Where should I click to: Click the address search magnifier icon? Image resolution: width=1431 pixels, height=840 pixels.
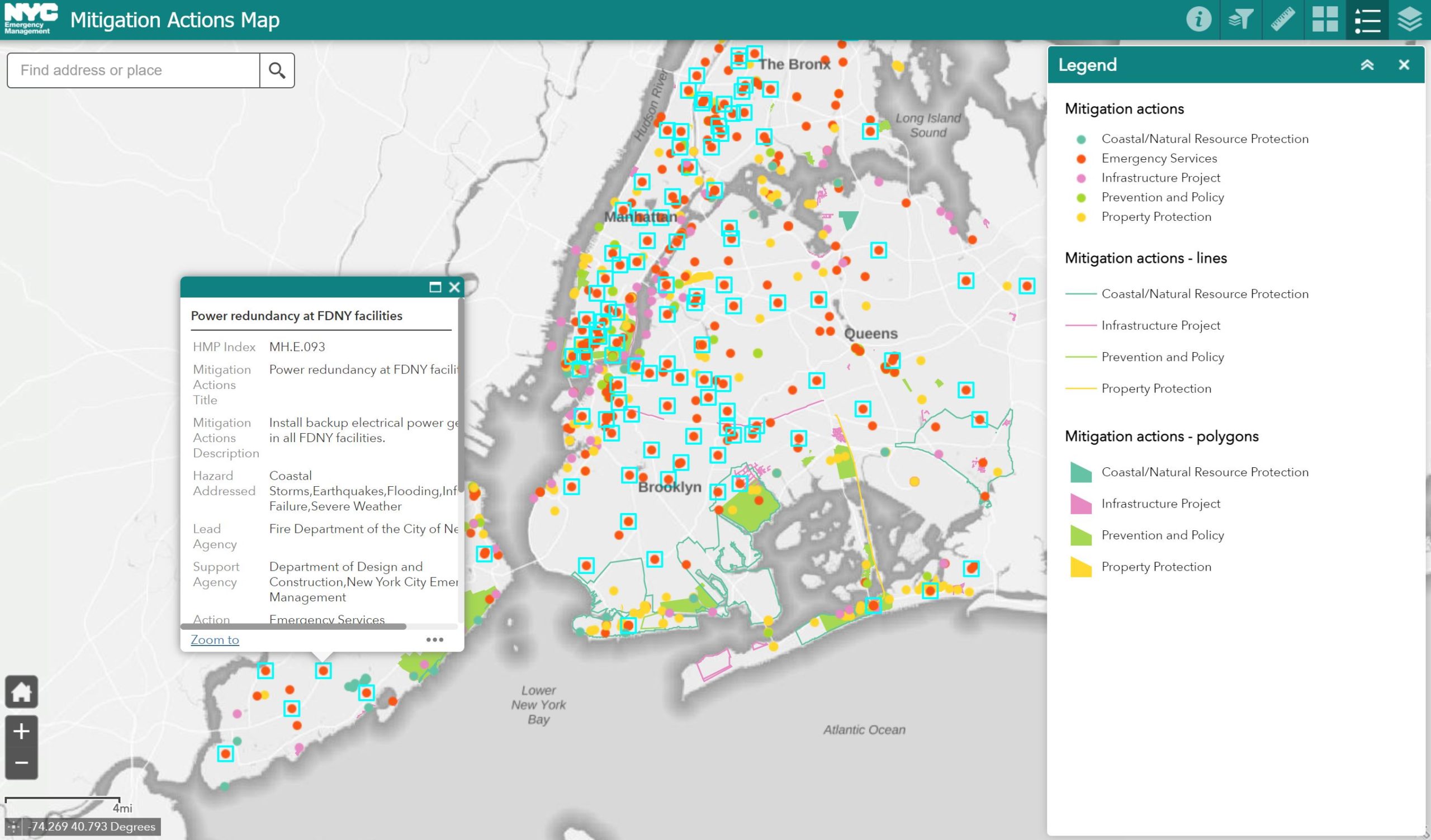[277, 70]
